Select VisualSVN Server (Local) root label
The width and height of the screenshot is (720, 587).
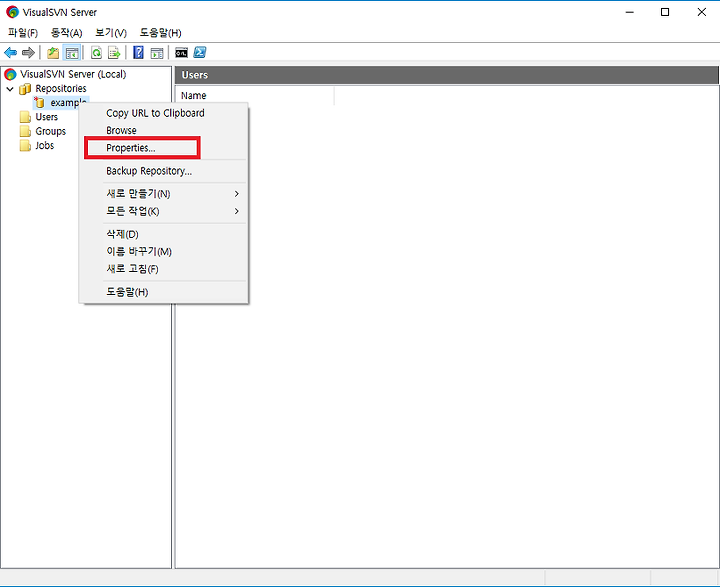[73, 74]
